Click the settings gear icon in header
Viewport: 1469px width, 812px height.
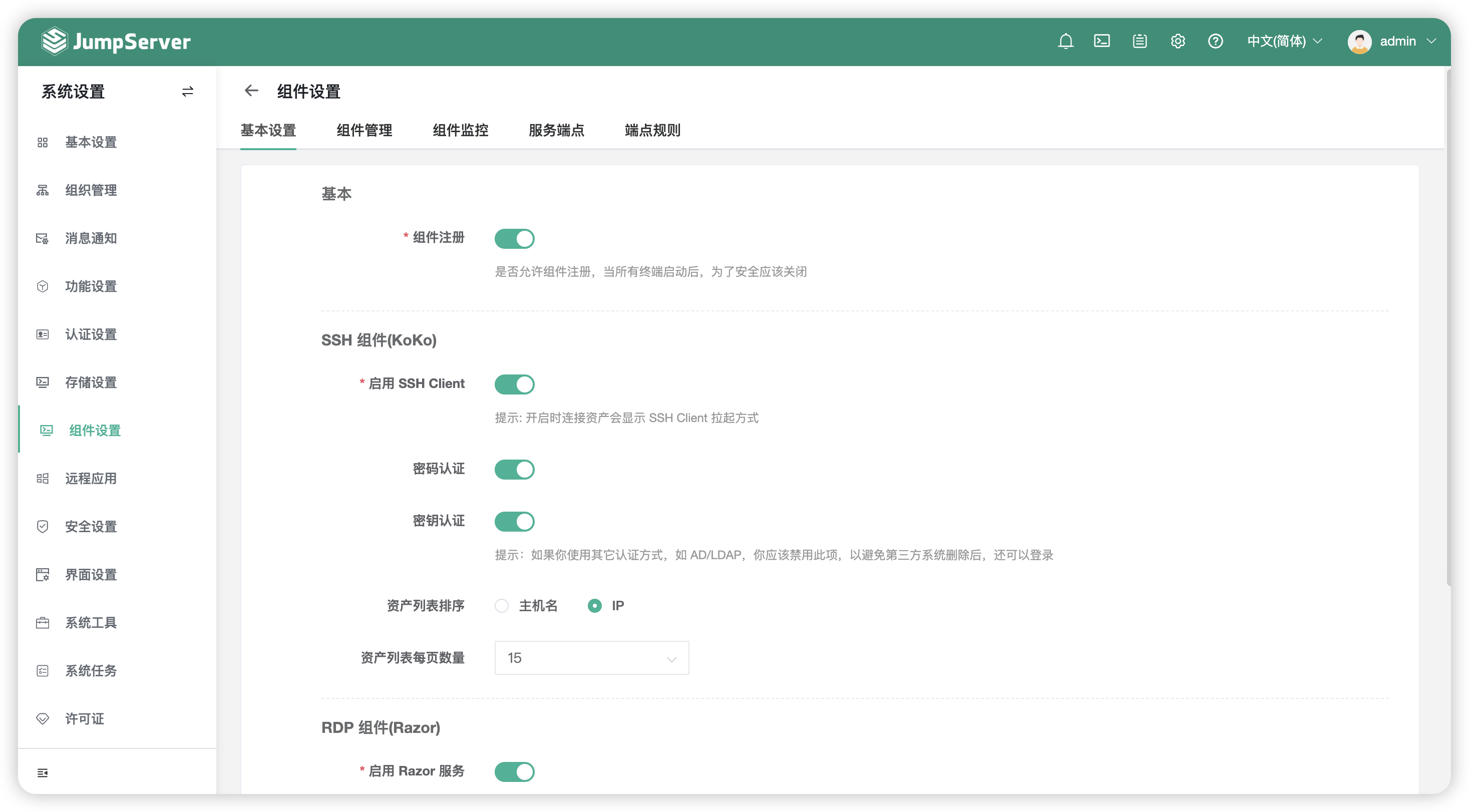(1178, 41)
